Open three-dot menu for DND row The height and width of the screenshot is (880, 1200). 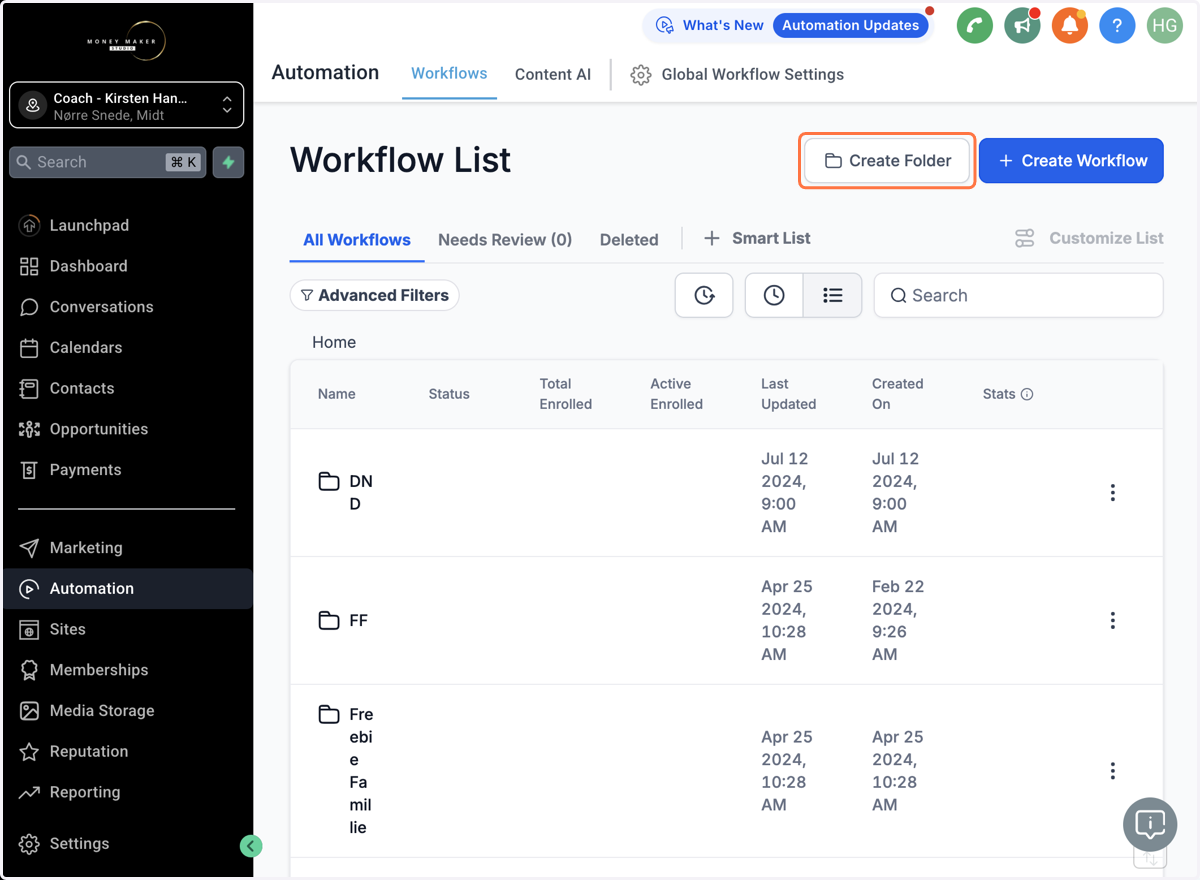point(1112,493)
